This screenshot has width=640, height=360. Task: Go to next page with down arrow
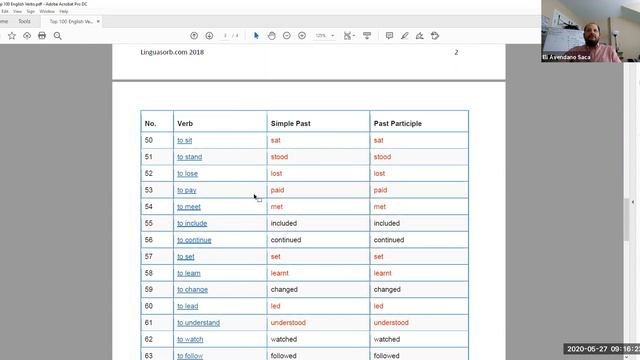tap(209, 36)
